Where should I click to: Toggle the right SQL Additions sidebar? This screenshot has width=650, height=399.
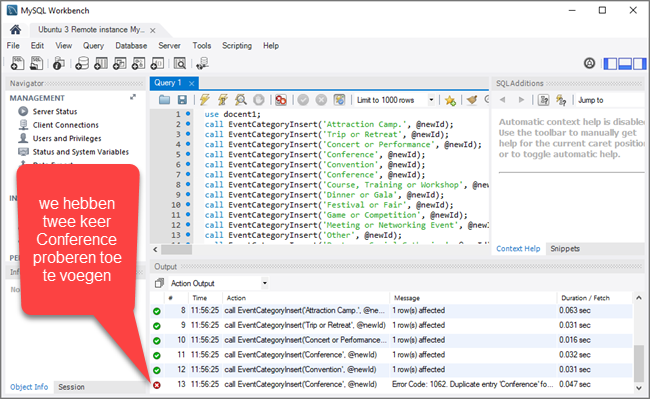[639, 63]
